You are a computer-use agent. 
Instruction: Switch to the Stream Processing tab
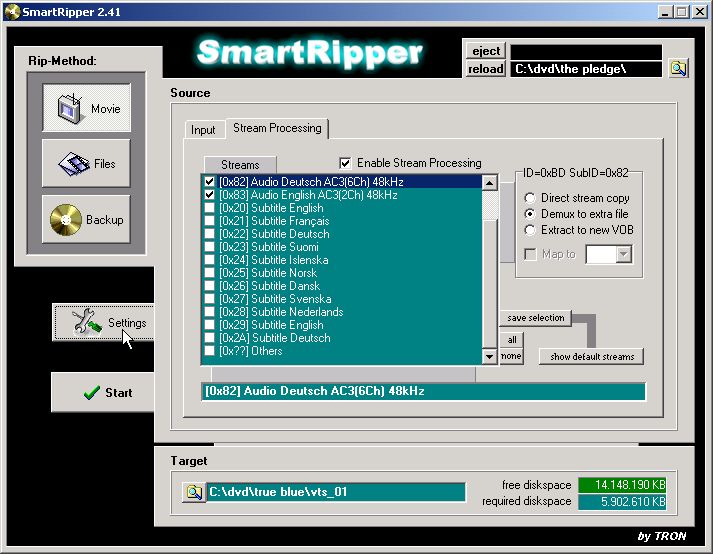click(277, 128)
